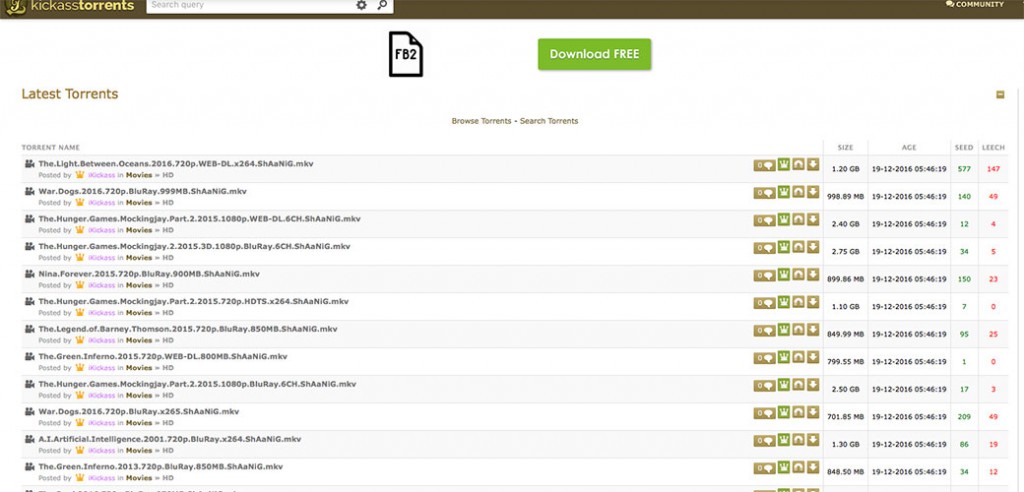1024x492 pixels.
Task: Collapse the Latest Torrents section
Action: pos(1000,95)
